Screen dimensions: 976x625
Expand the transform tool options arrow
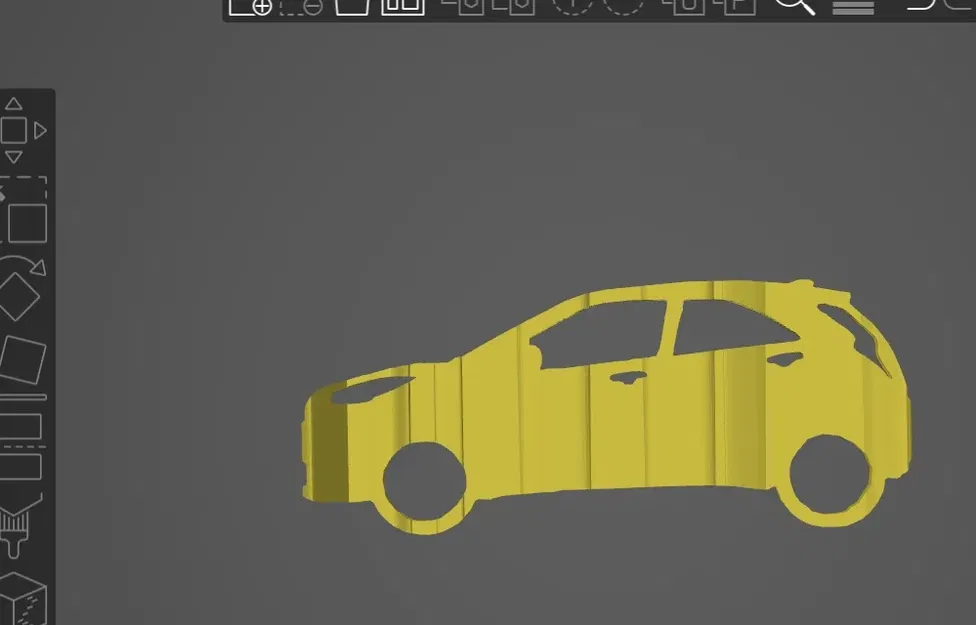pos(40,130)
